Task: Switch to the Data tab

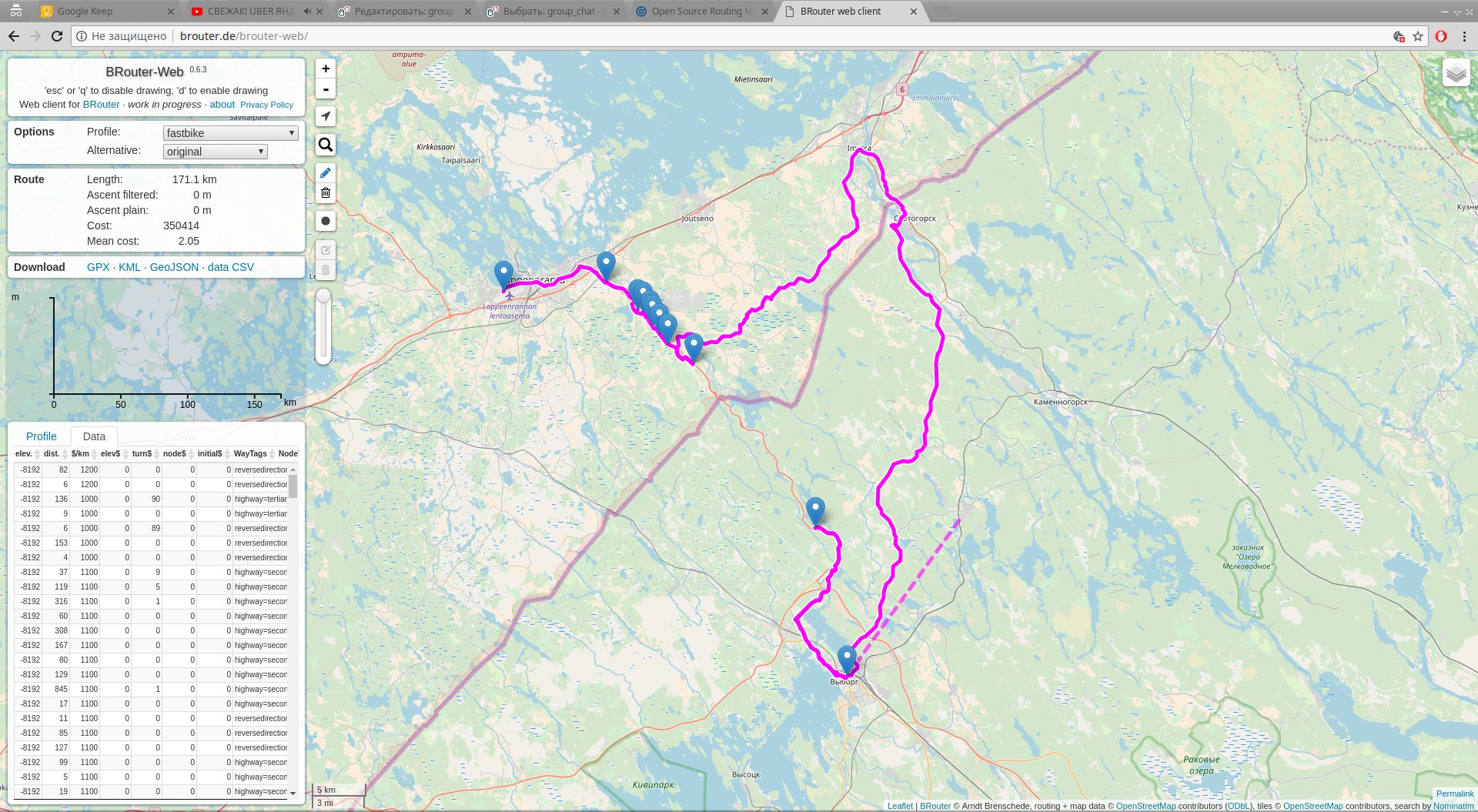Action: tap(94, 436)
